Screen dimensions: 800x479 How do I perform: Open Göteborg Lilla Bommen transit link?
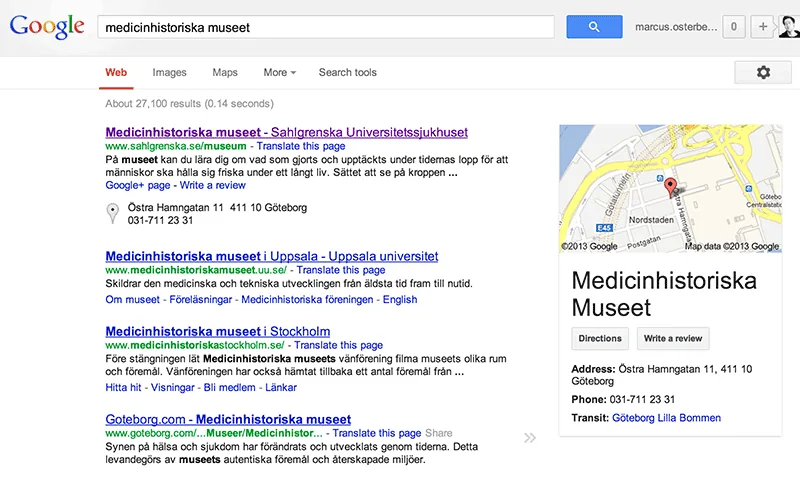666,418
